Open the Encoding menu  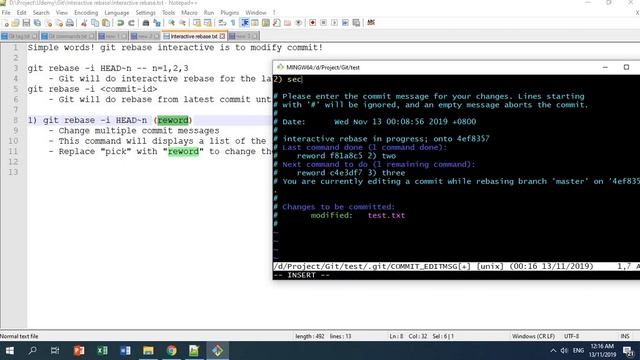point(86,13)
